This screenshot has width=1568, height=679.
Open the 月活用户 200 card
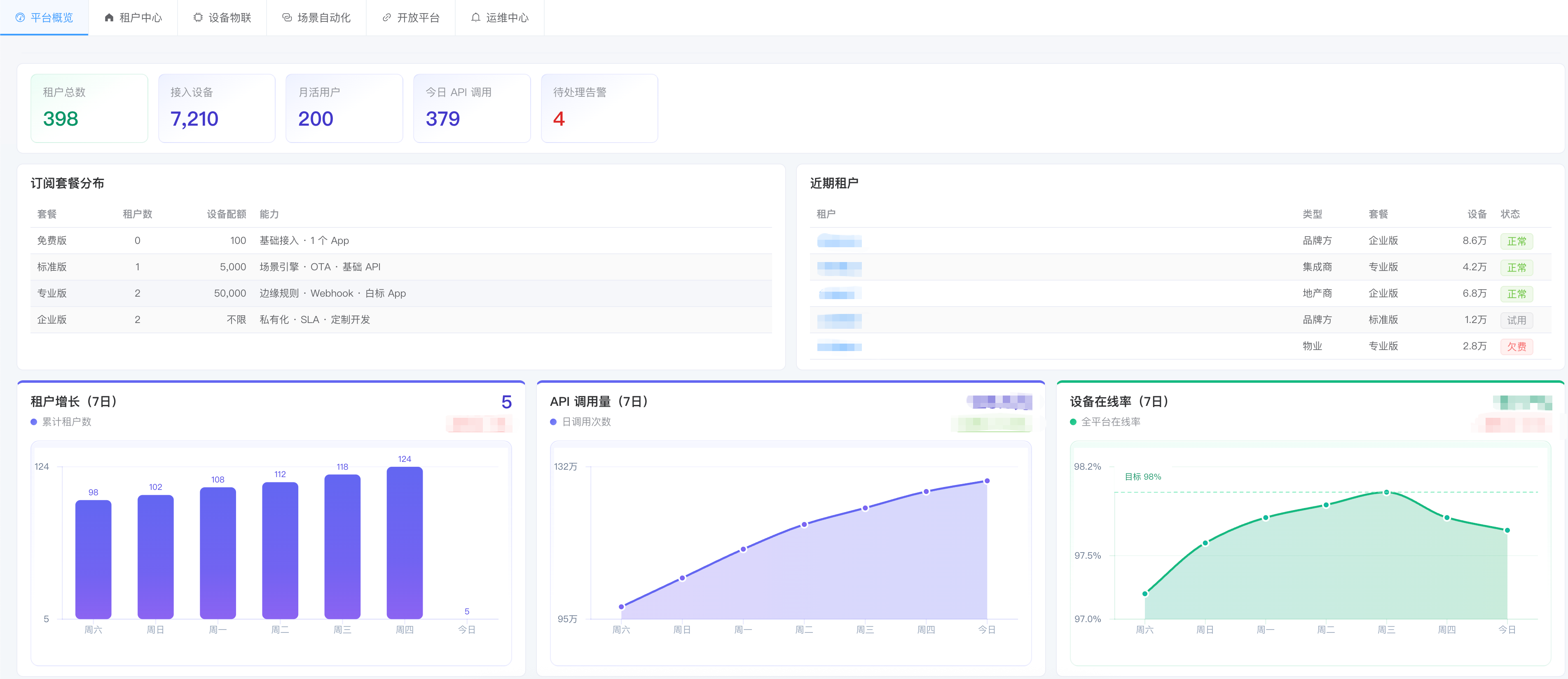pos(344,108)
